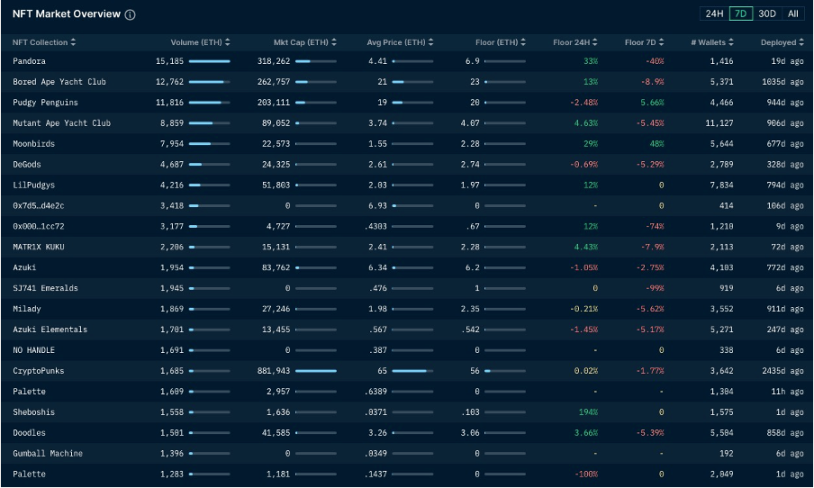Click the 0x7d5…d4e2c collection name
The width and height of the screenshot is (814, 488).
click(38, 206)
